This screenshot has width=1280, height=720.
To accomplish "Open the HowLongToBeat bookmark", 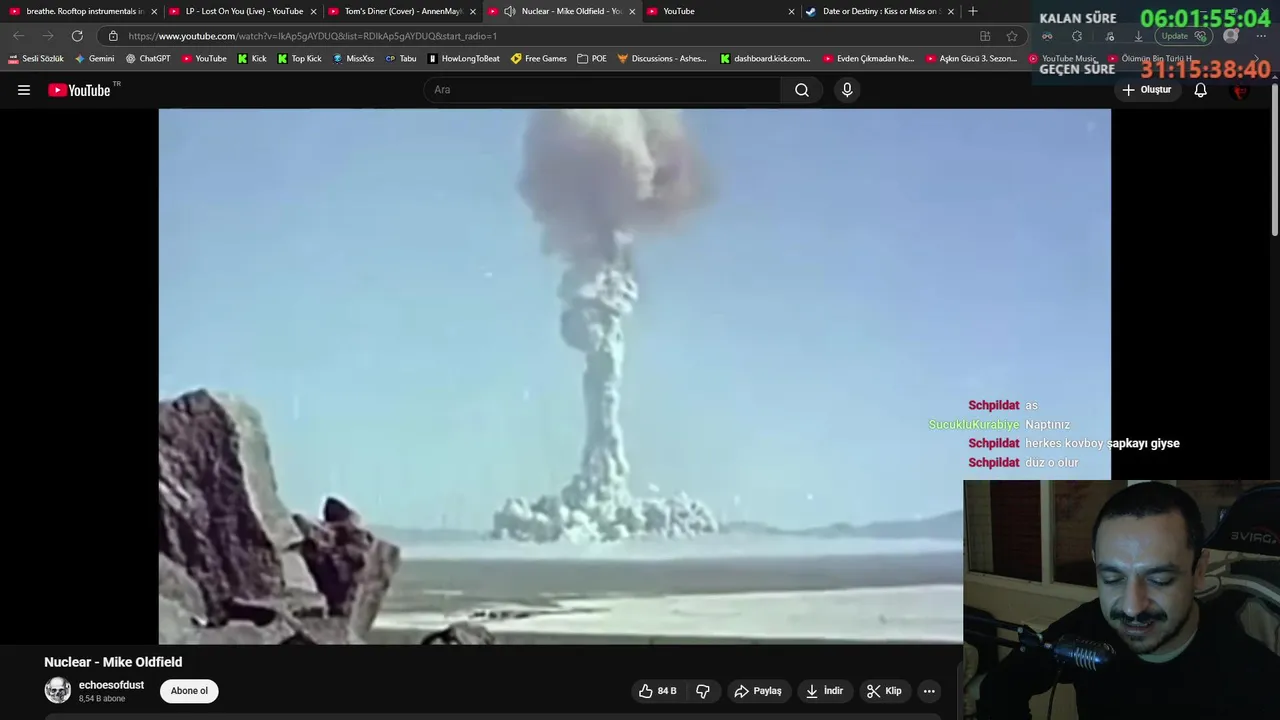I will [x=464, y=59].
